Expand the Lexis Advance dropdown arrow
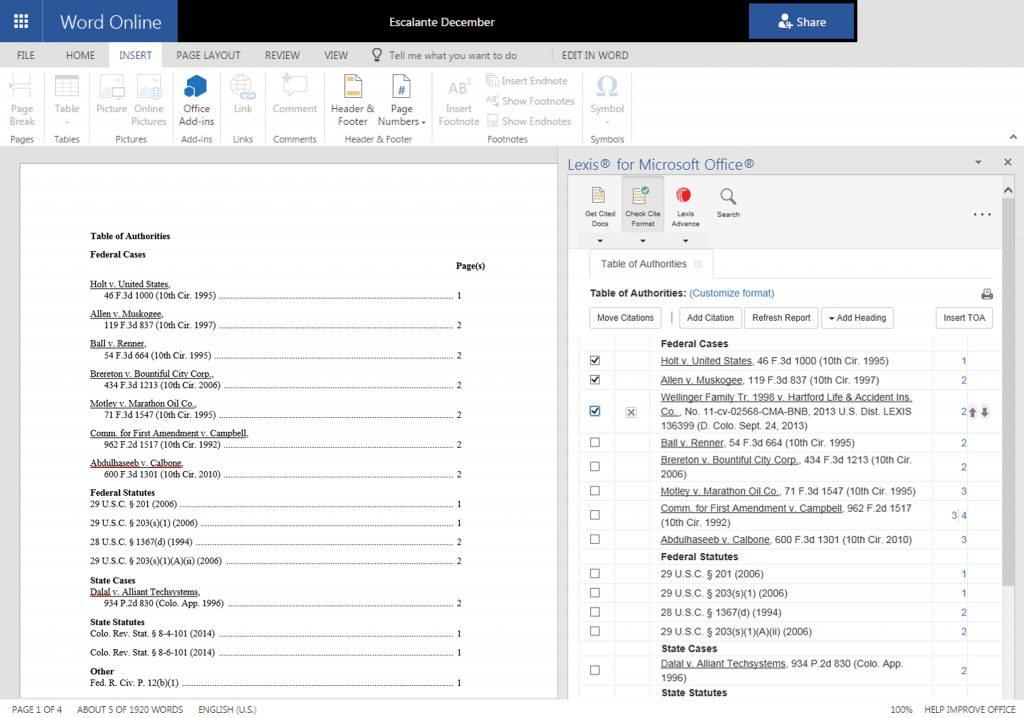 (x=685, y=241)
